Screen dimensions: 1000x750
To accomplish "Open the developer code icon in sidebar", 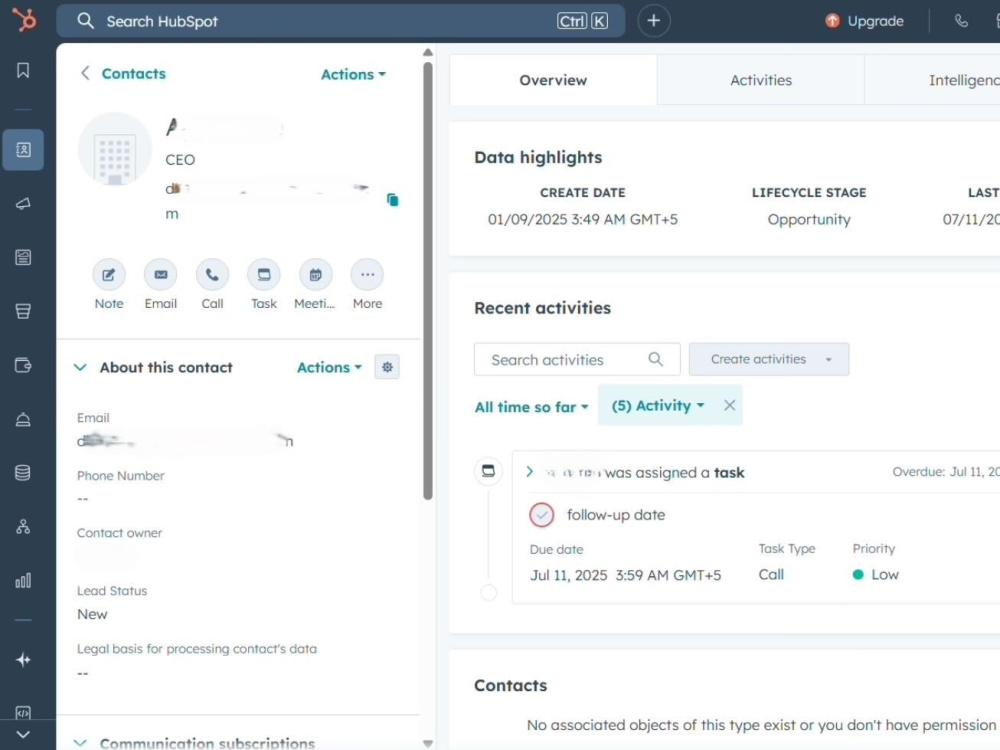I will pyautogui.click(x=23, y=712).
